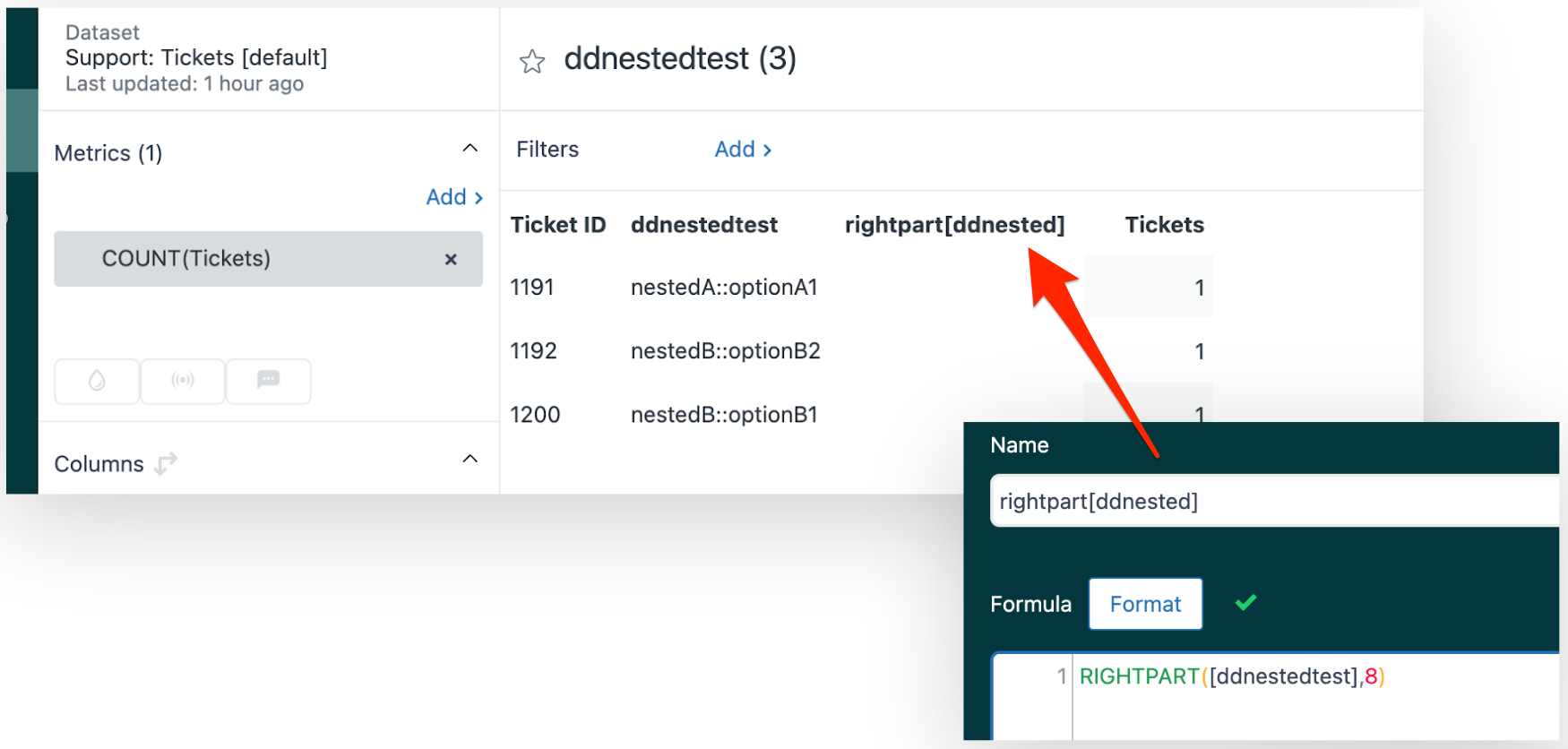
Task: Select the Ticket ID column header
Action: (557, 225)
